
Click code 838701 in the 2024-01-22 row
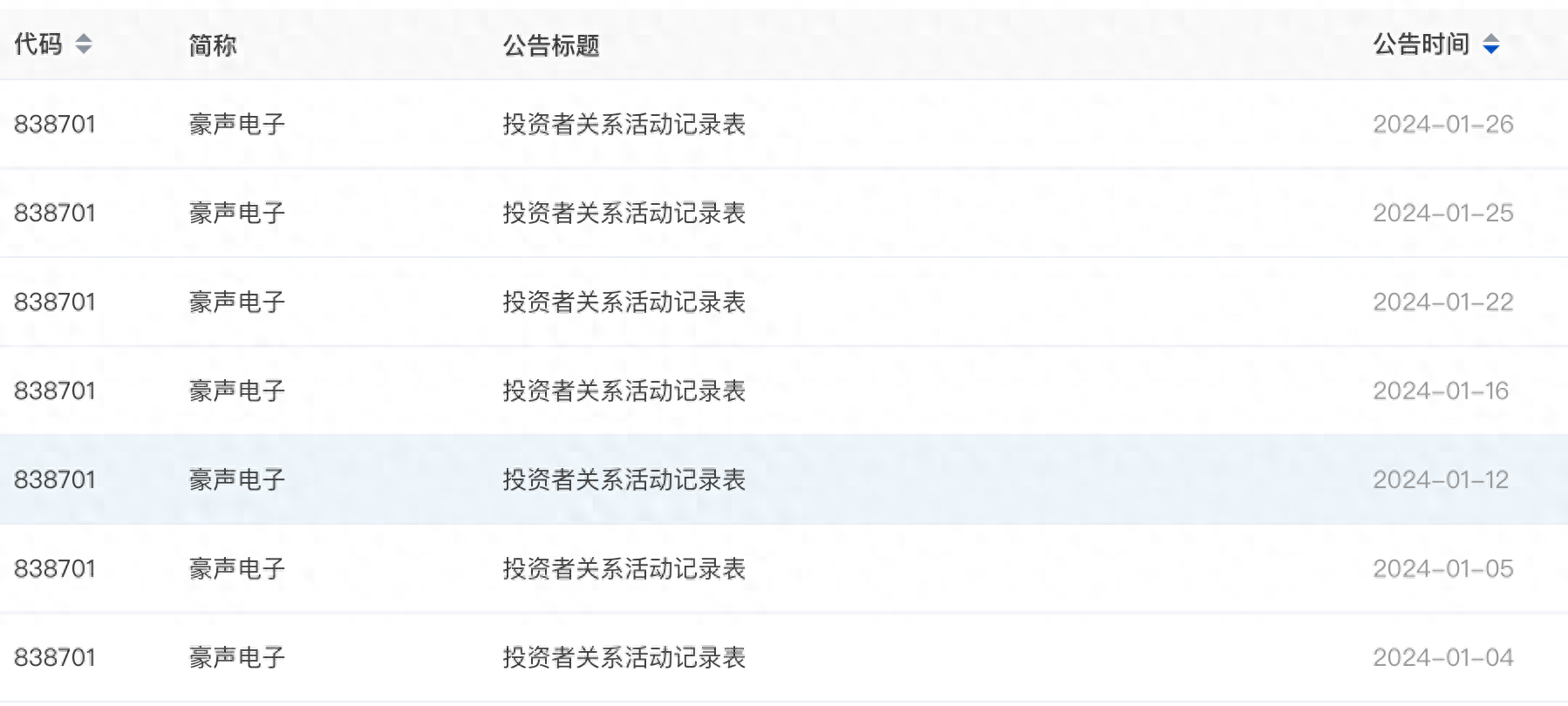pos(55,302)
